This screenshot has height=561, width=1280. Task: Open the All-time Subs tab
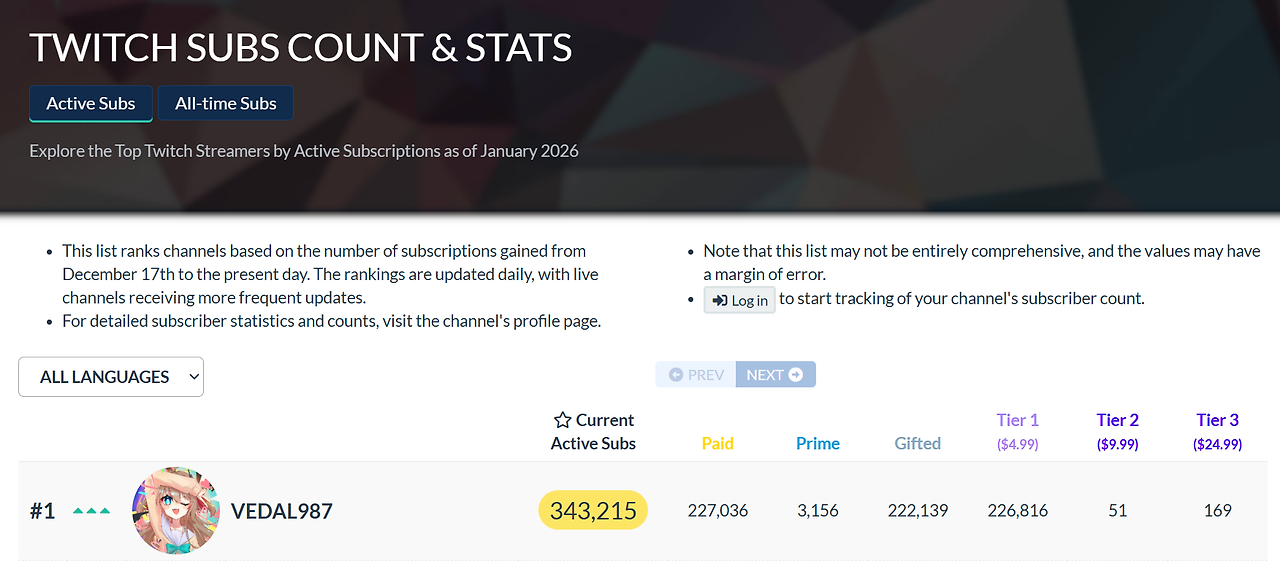[x=226, y=103]
